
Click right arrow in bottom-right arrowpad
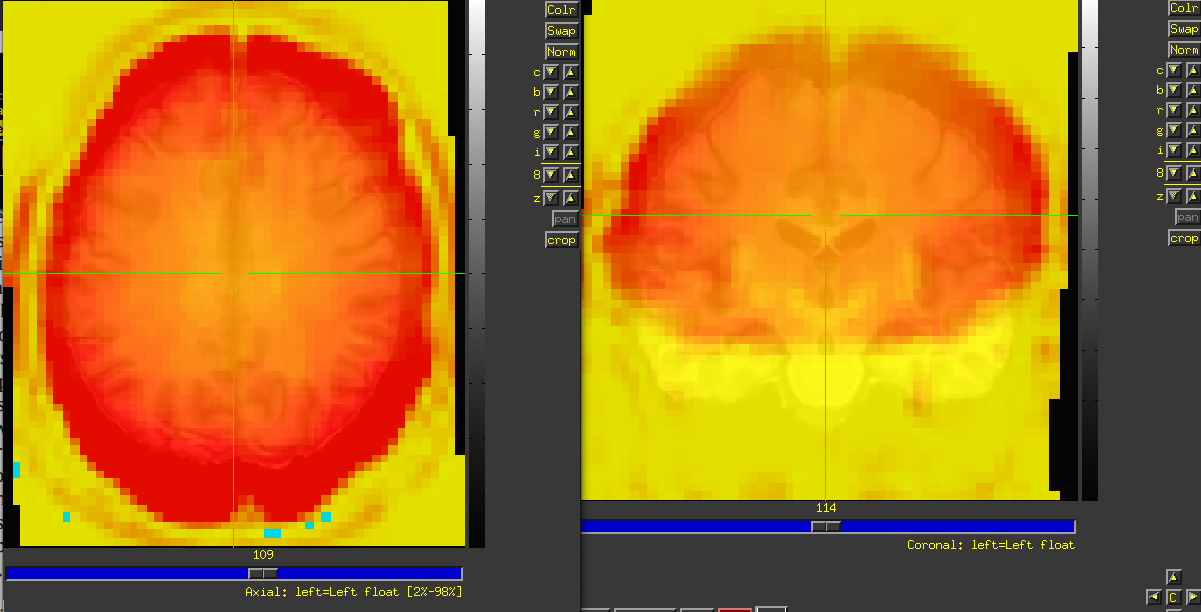(1192, 597)
